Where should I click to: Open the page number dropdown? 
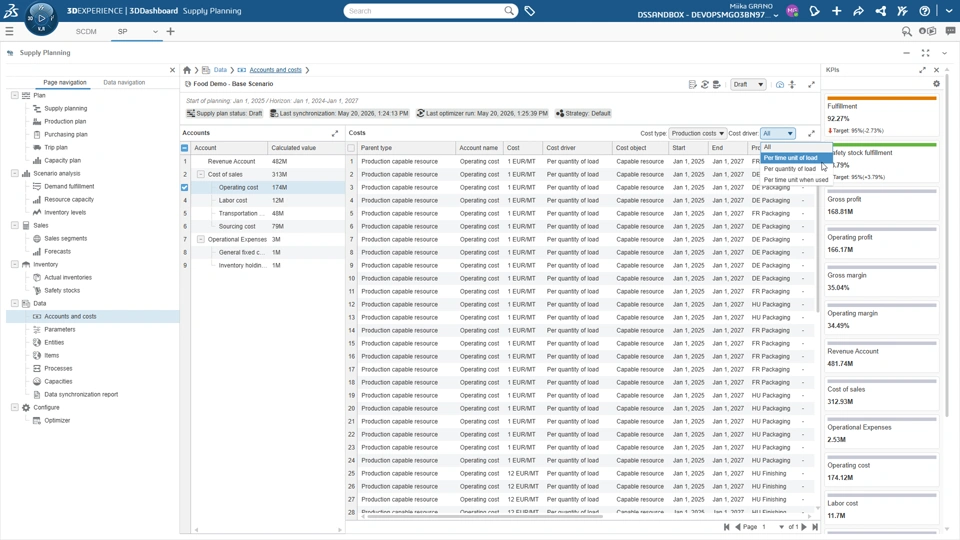[x=781, y=527]
